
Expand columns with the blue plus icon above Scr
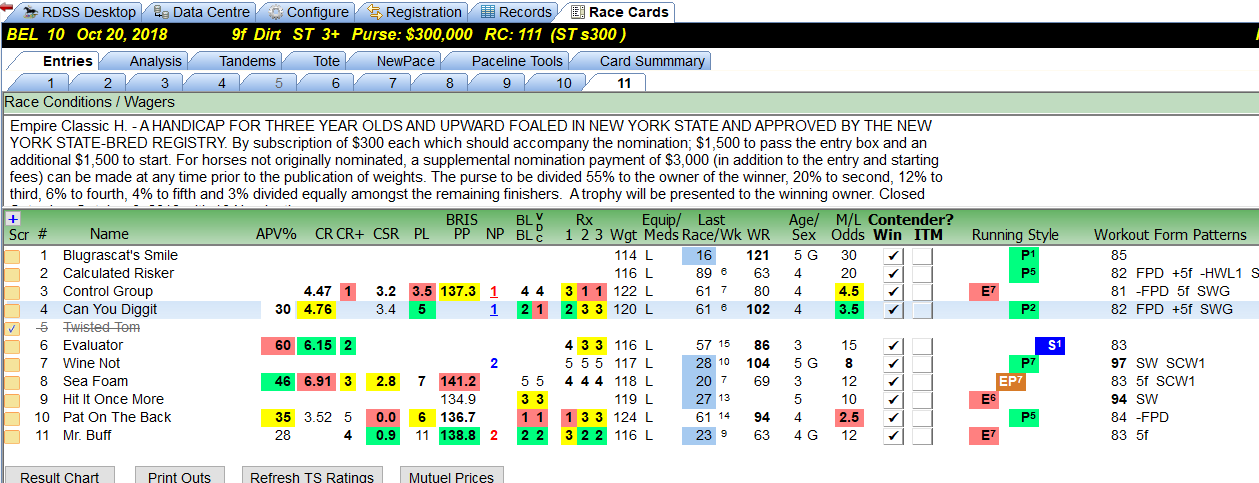coord(12,219)
